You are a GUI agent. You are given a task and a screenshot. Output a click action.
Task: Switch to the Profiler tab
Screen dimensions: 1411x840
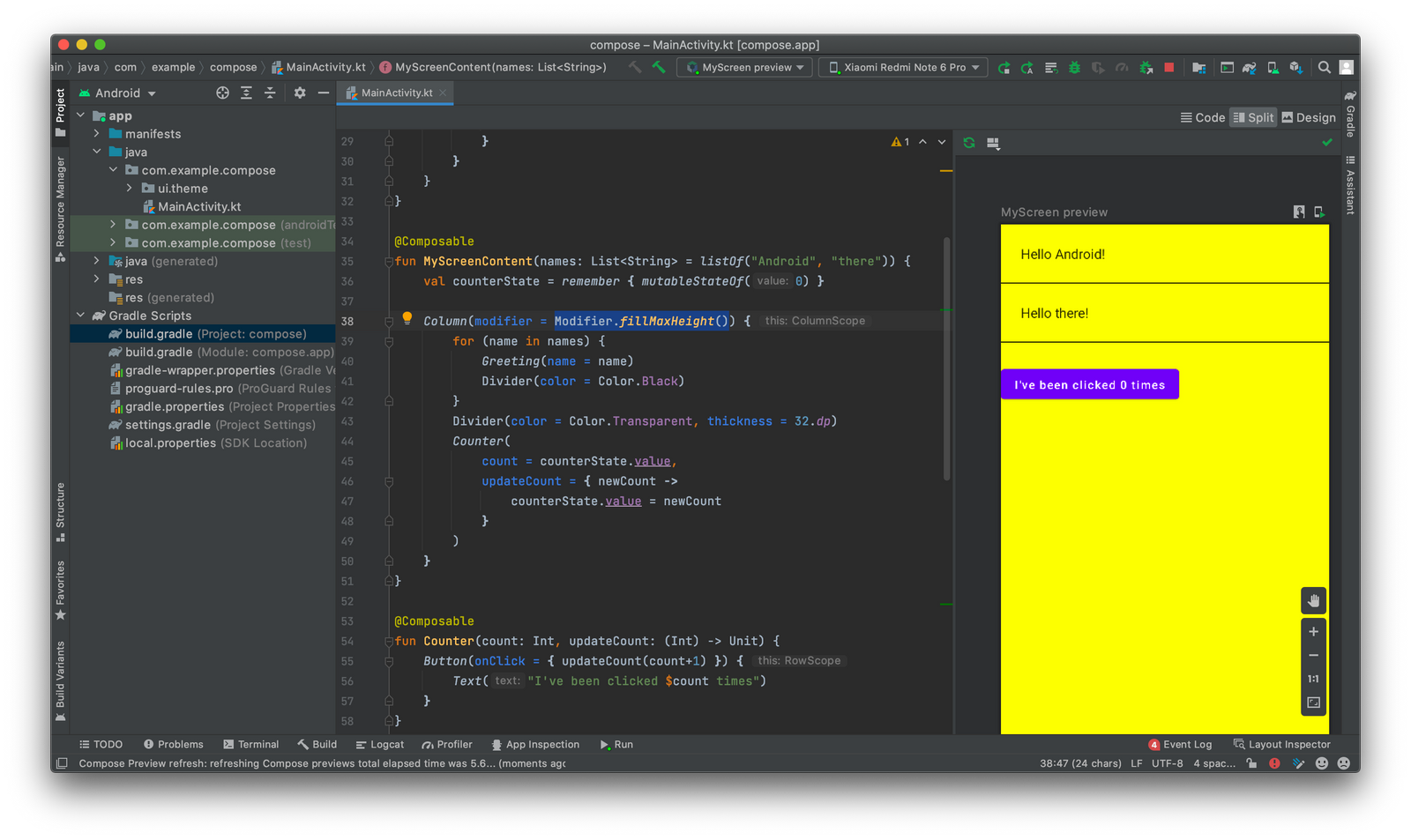click(x=447, y=744)
